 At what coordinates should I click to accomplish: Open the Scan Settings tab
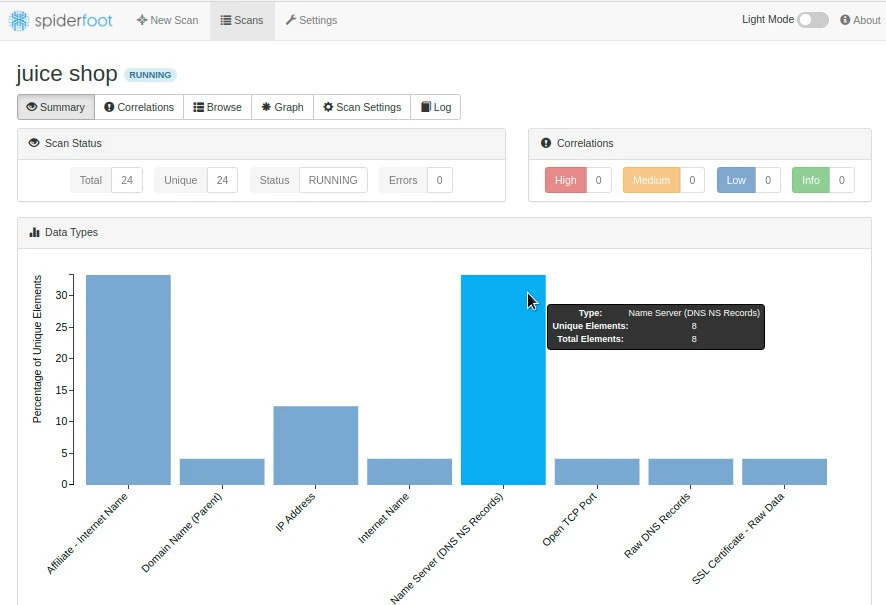point(362,107)
